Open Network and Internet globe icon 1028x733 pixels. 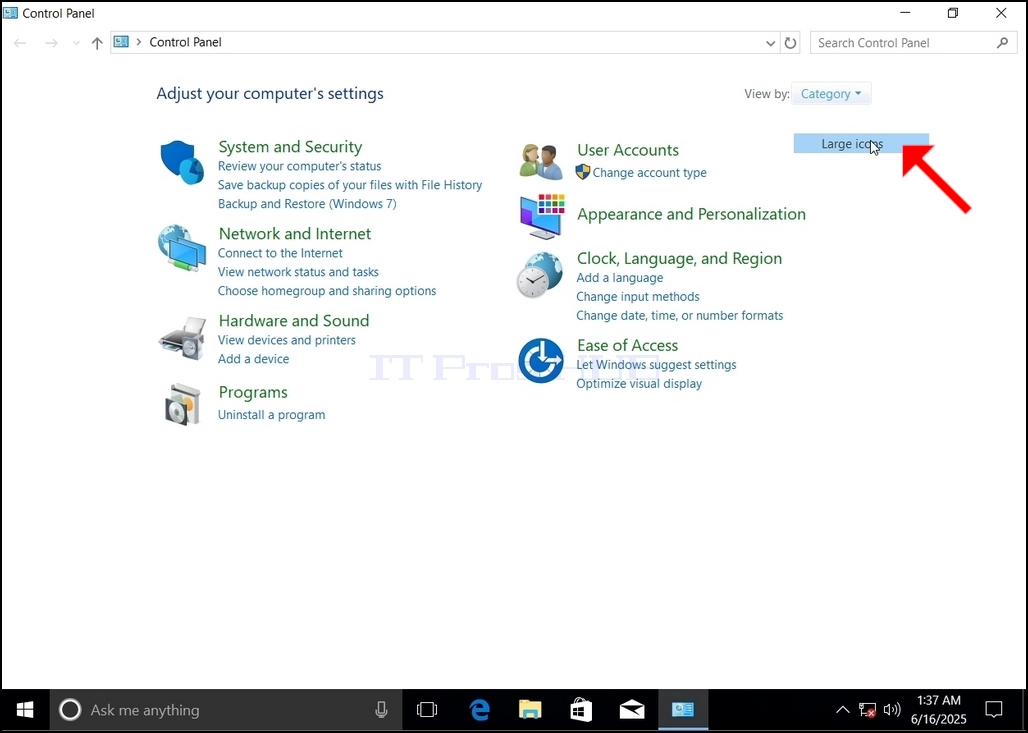pos(182,248)
